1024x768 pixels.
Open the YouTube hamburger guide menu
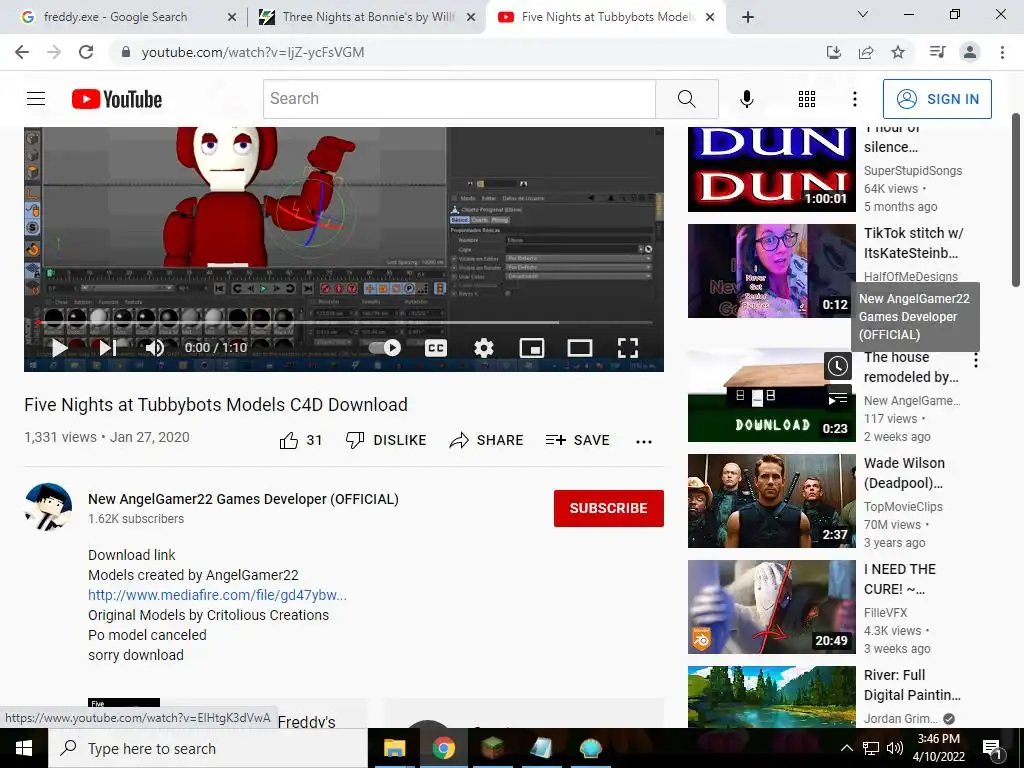point(36,99)
